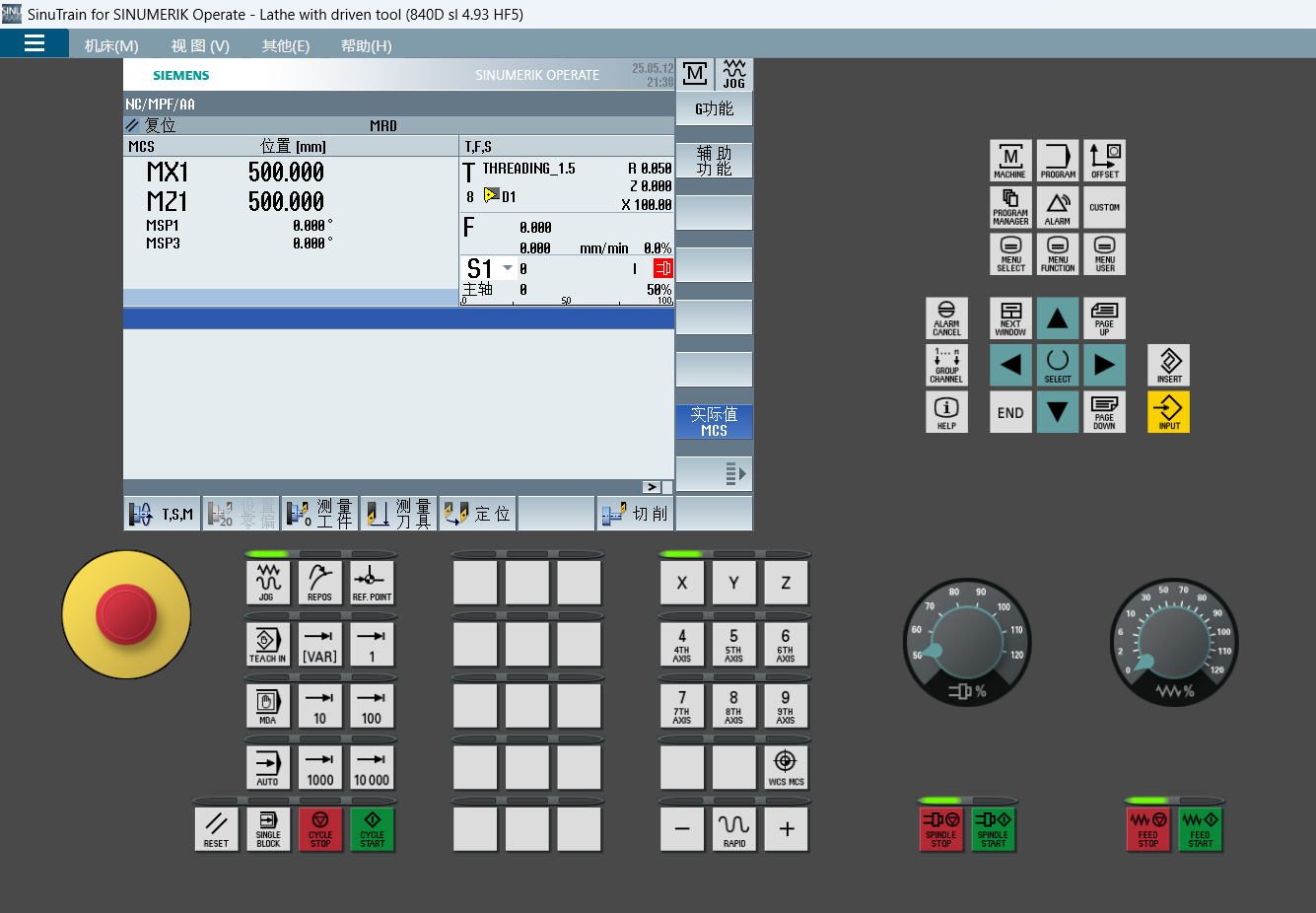This screenshot has width=1316, height=913.
Task: Open 机床(M) menu
Action: (x=111, y=45)
